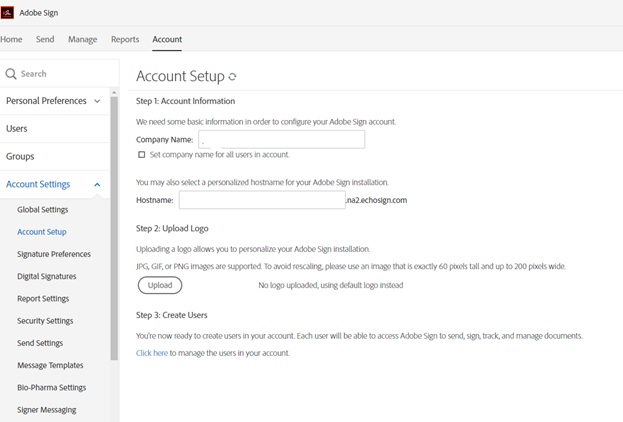Follow the Click here users link
Viewport: 623px width, 422px height.
(152, 353)
